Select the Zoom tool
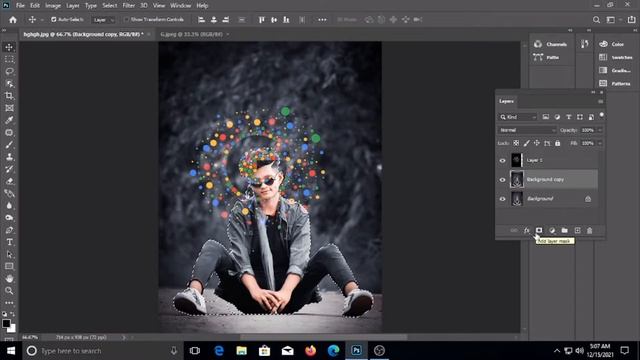This screenshot has width=640, height=360. tap(9, 291)
